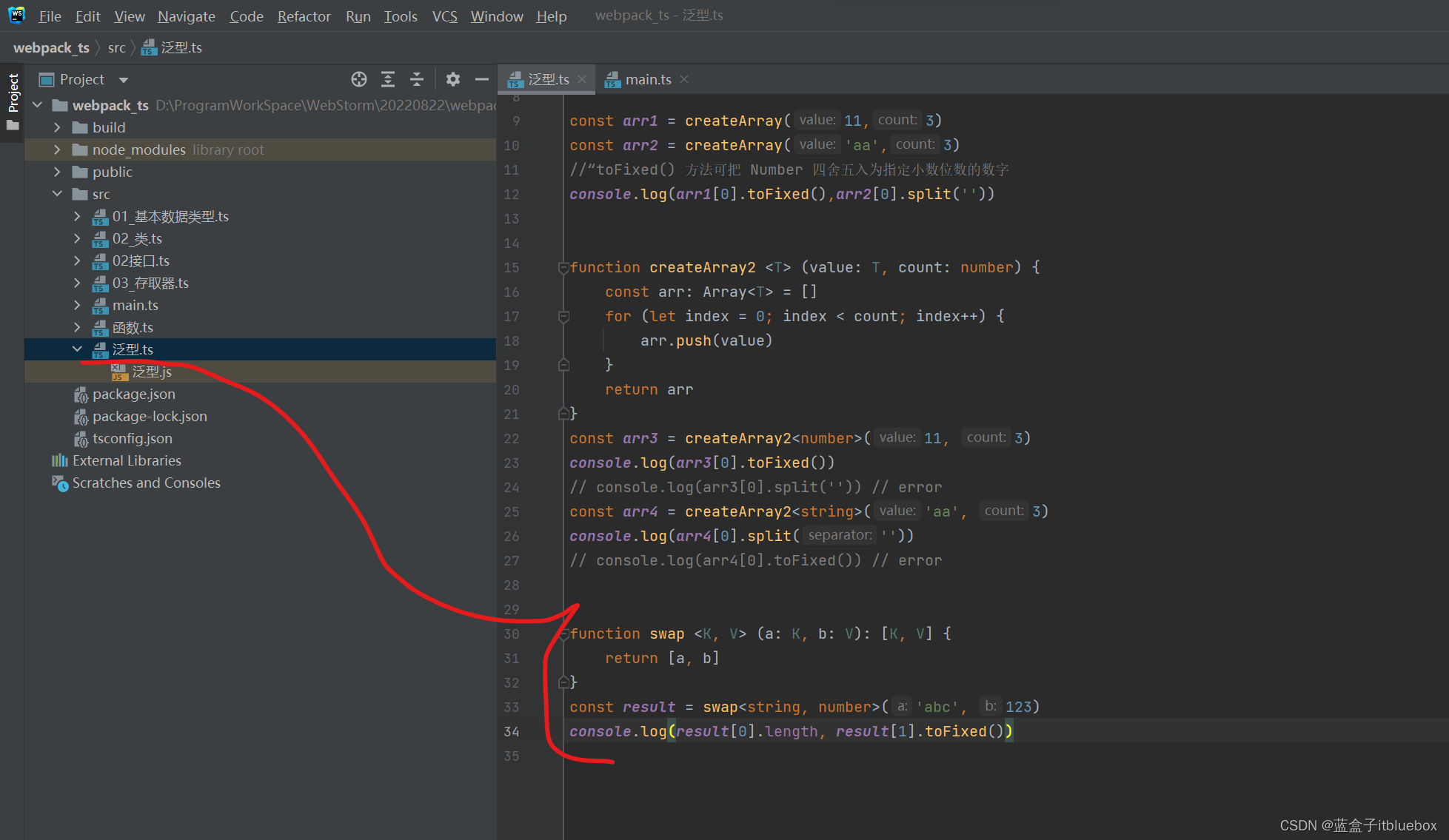This screenshot has height=840, width=1449.
Task: Open the Project view dropdown arrow
Action: 124,80
